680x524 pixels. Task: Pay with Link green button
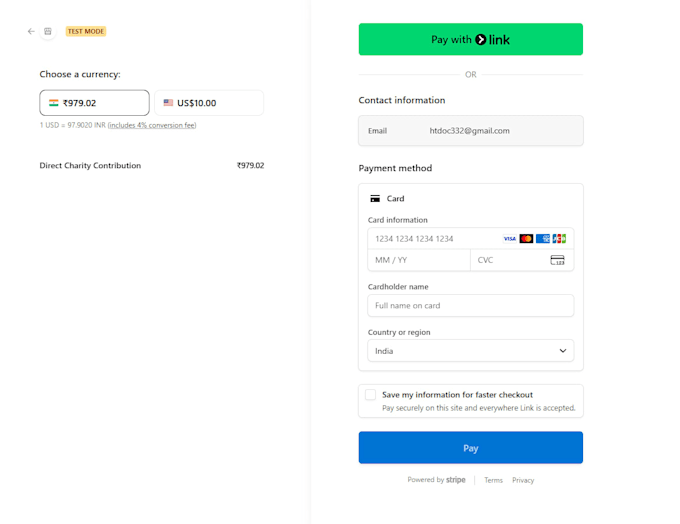(471, 39)
